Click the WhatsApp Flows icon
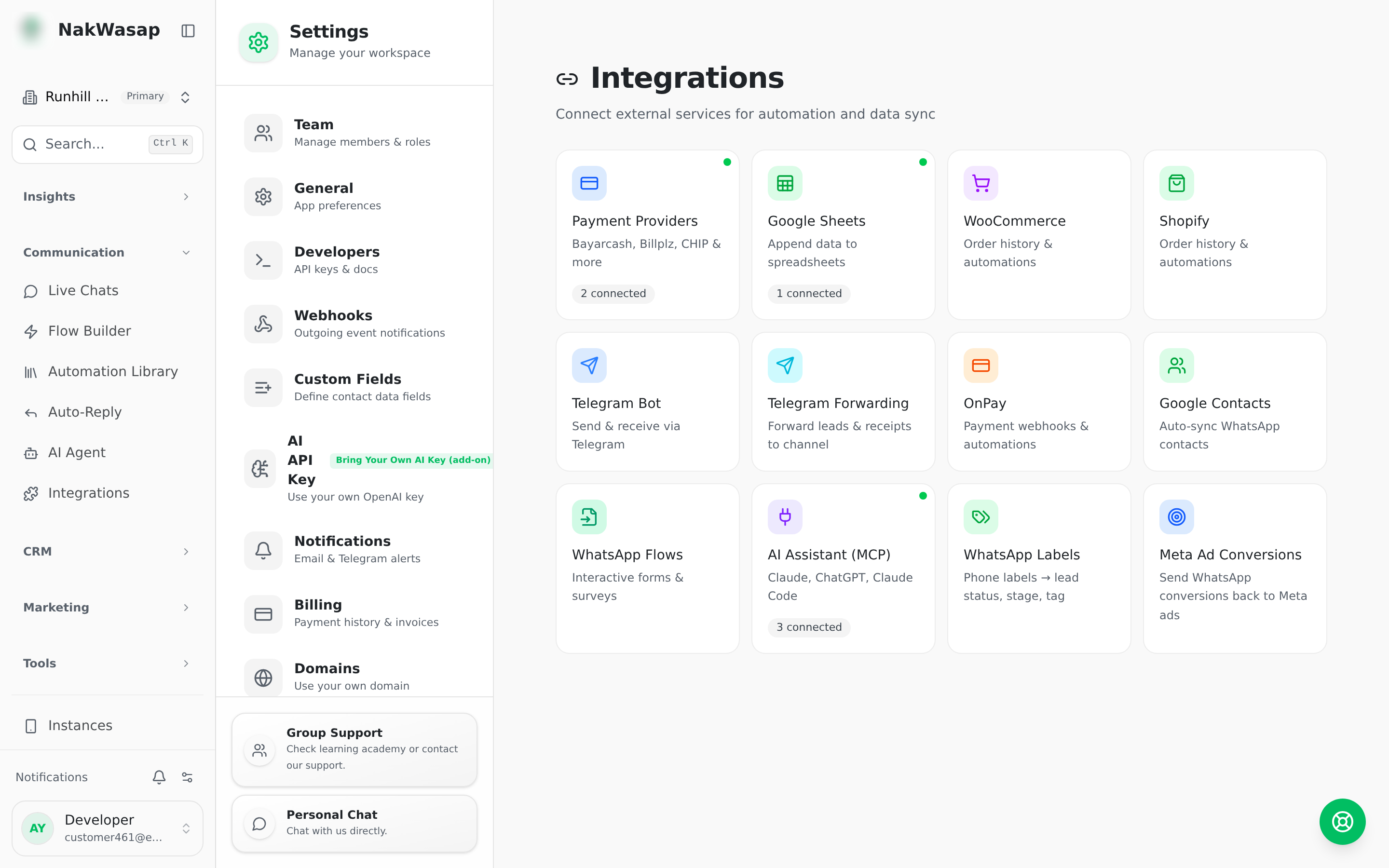The image size is (1389, 868). (589, 516)
